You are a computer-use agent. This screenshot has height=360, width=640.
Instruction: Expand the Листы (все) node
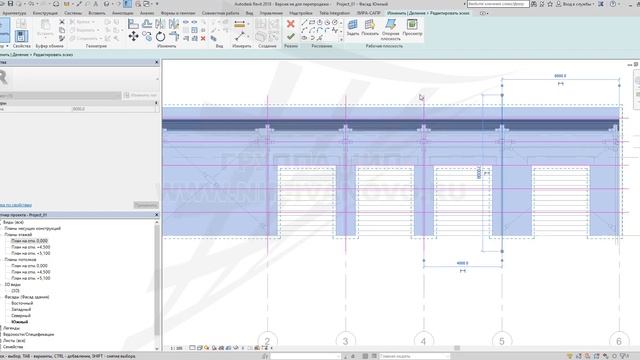click(x=14, y=340)
